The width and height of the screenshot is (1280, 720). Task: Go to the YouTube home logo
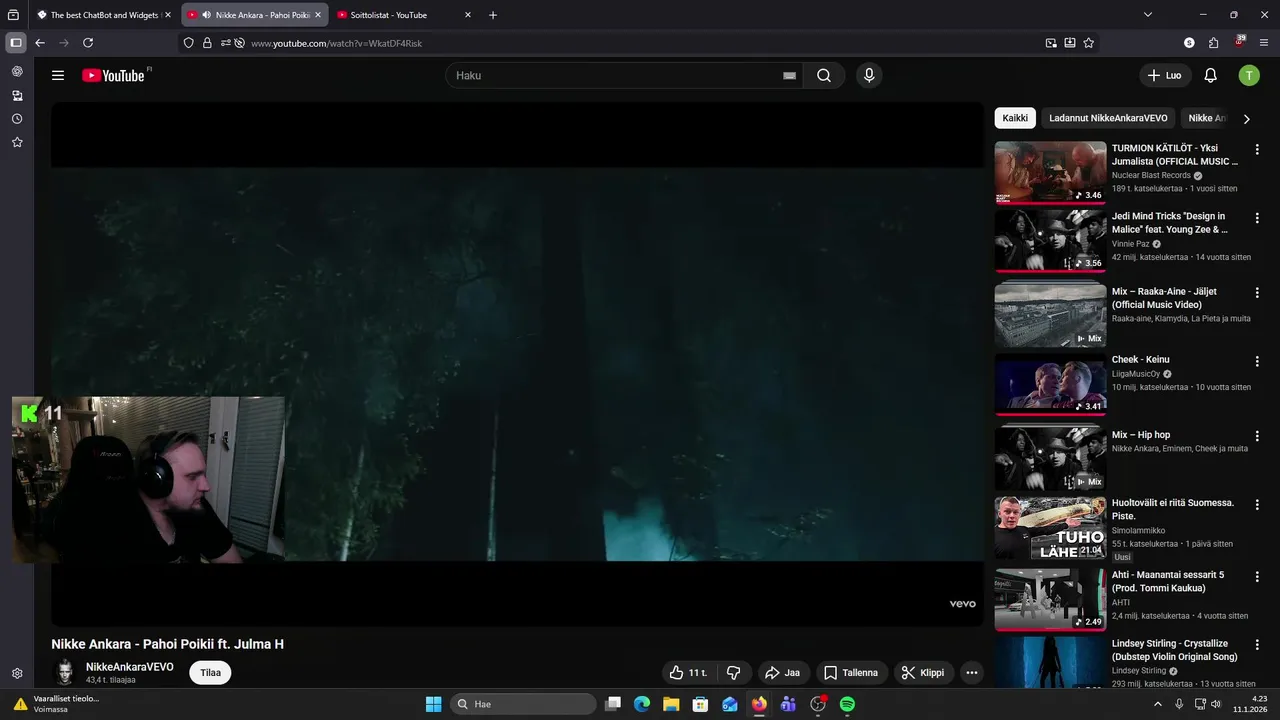pyautogui.click(x=114, y=75)
